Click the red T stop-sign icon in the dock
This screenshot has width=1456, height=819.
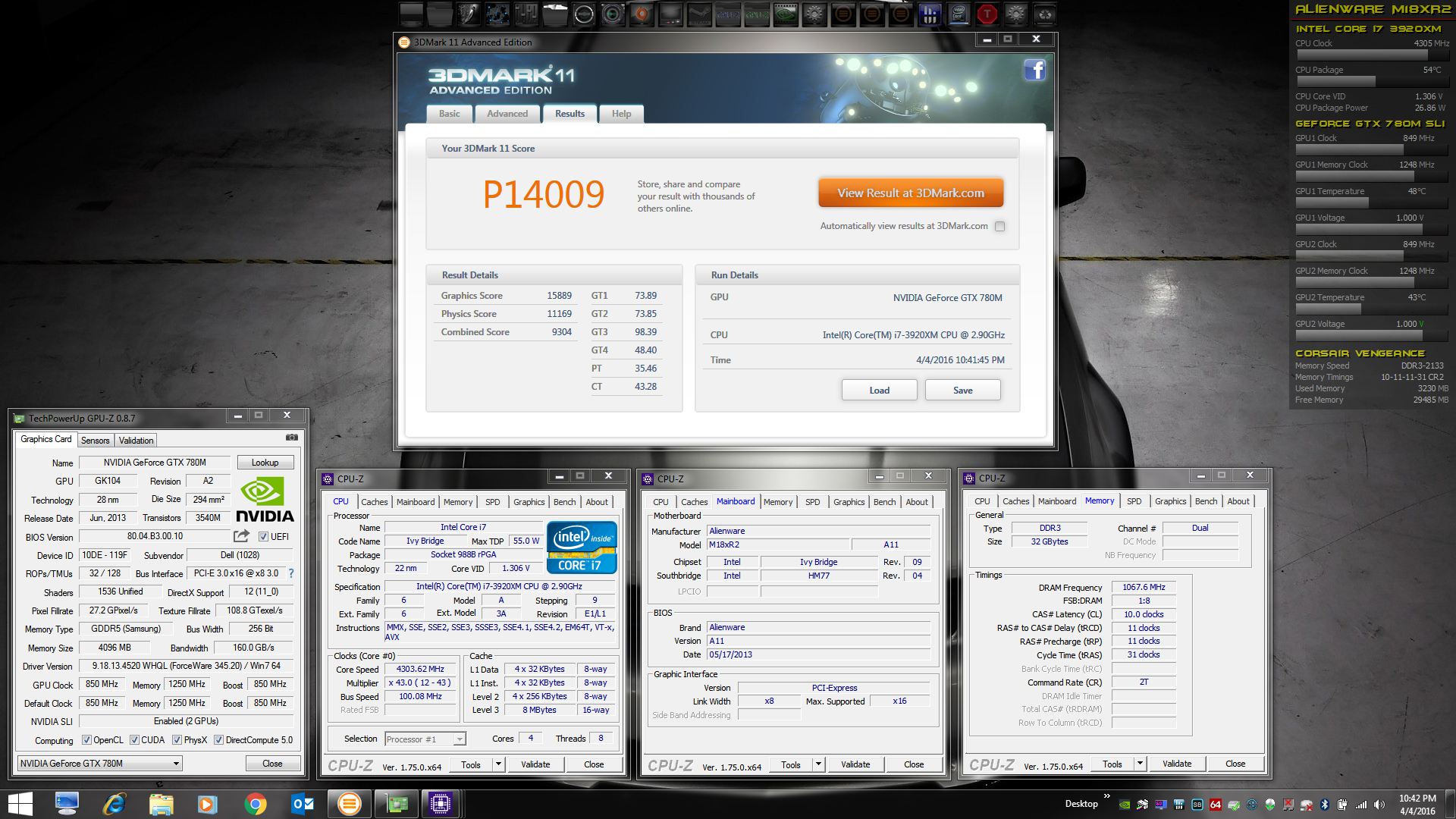[x=987, y=14]
